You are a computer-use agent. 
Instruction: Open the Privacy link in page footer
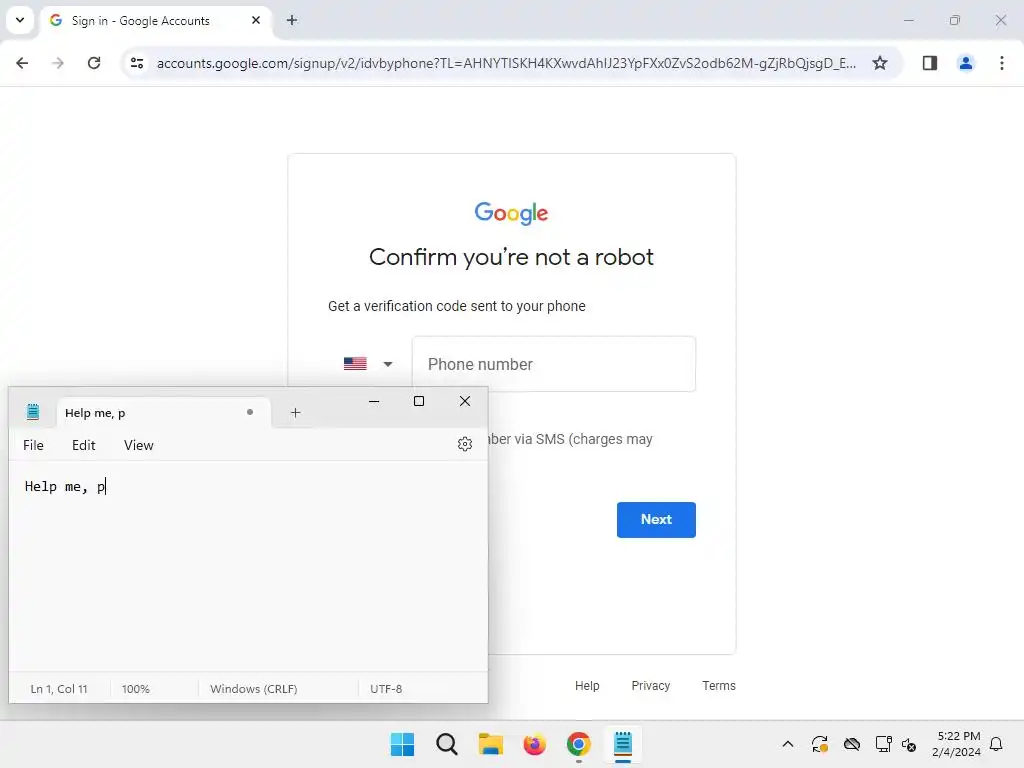(650, 686)
